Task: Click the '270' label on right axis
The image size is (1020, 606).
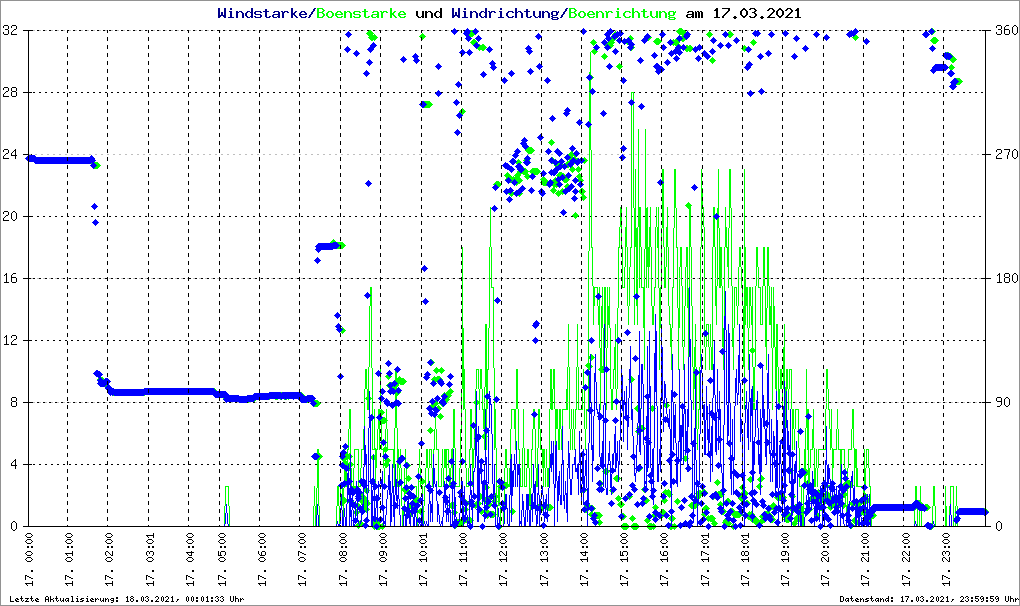Action: pos(1004,155)
